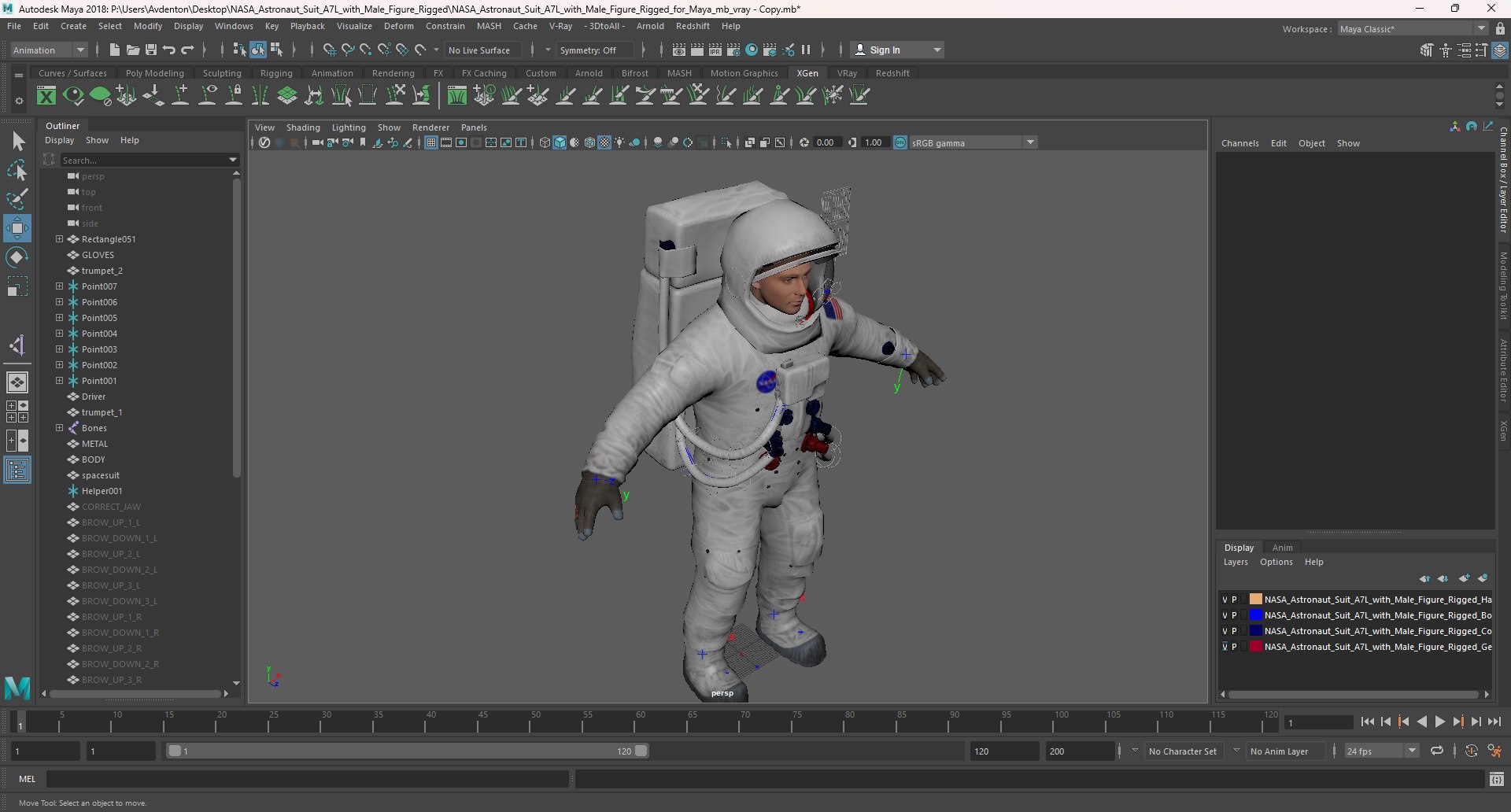Screen dimensions: 1511x812
Task: Select the Rotate tool
Action: click(17, 257)
